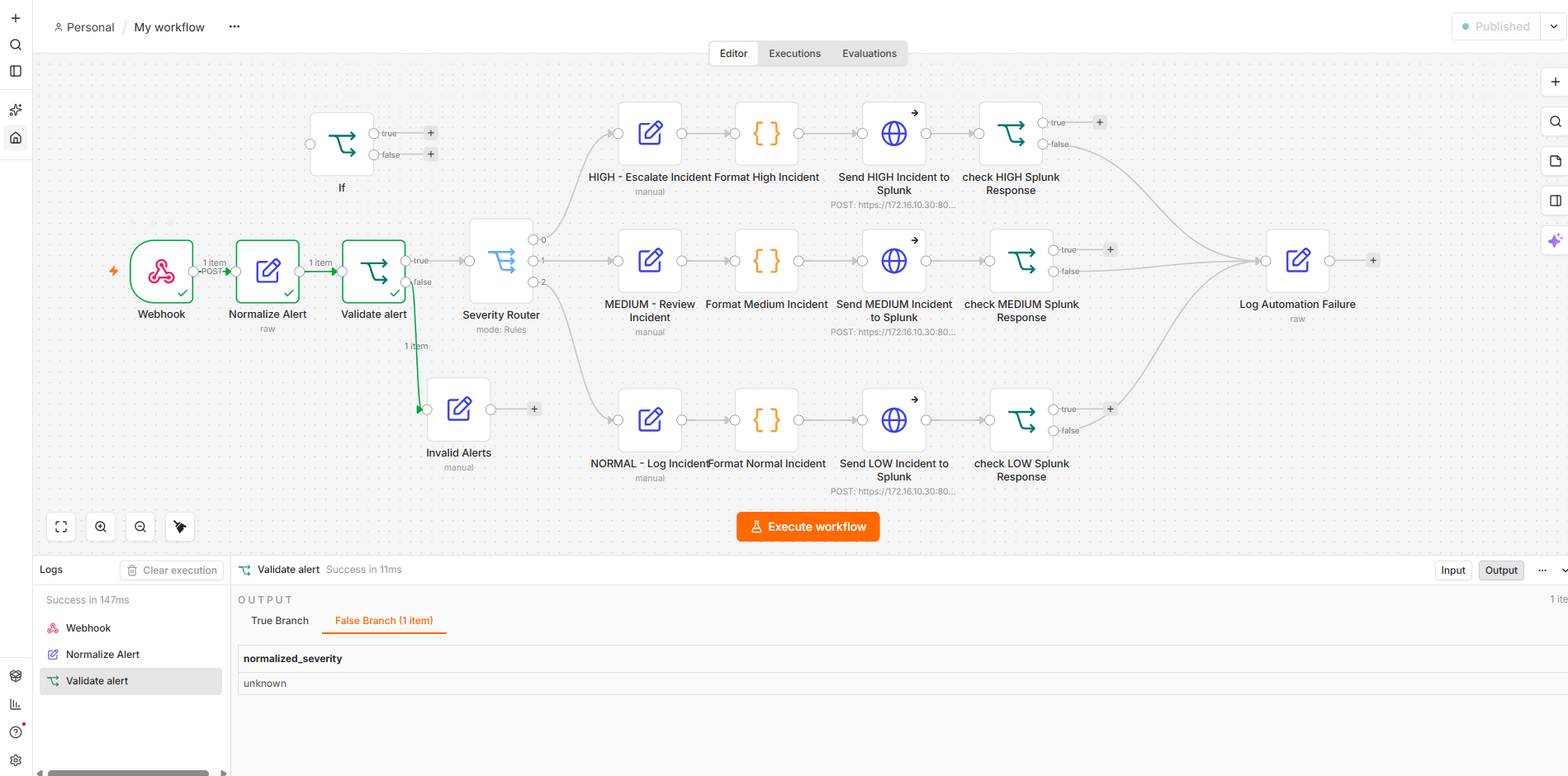Select the True Branch output tab
The image size is (1568, 776).
[280, 621]
